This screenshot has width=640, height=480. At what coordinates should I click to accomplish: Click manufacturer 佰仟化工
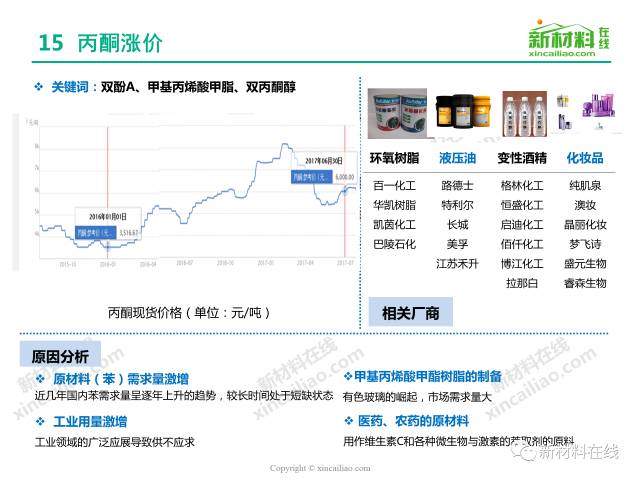[522, 244]
